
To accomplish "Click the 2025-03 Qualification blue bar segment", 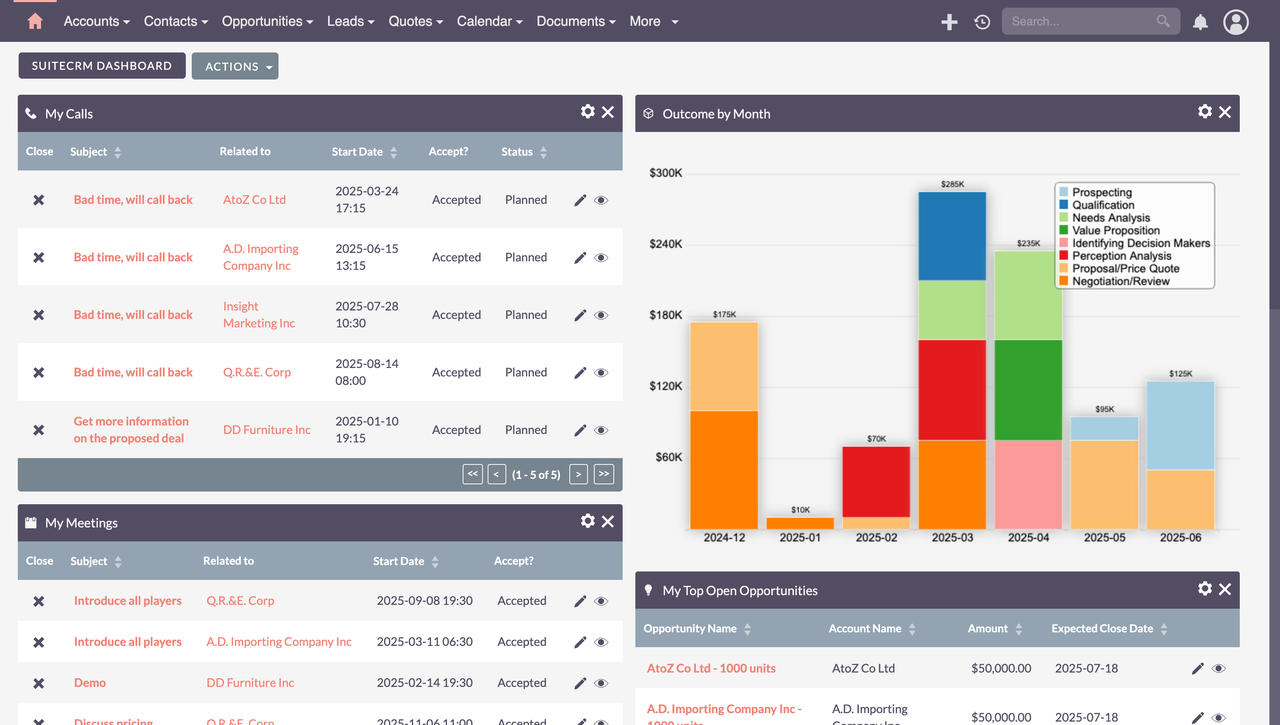I will pos(952,236).
